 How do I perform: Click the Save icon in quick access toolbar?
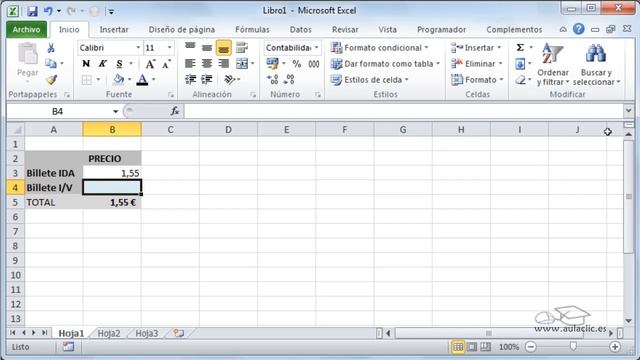coord(32,11)
